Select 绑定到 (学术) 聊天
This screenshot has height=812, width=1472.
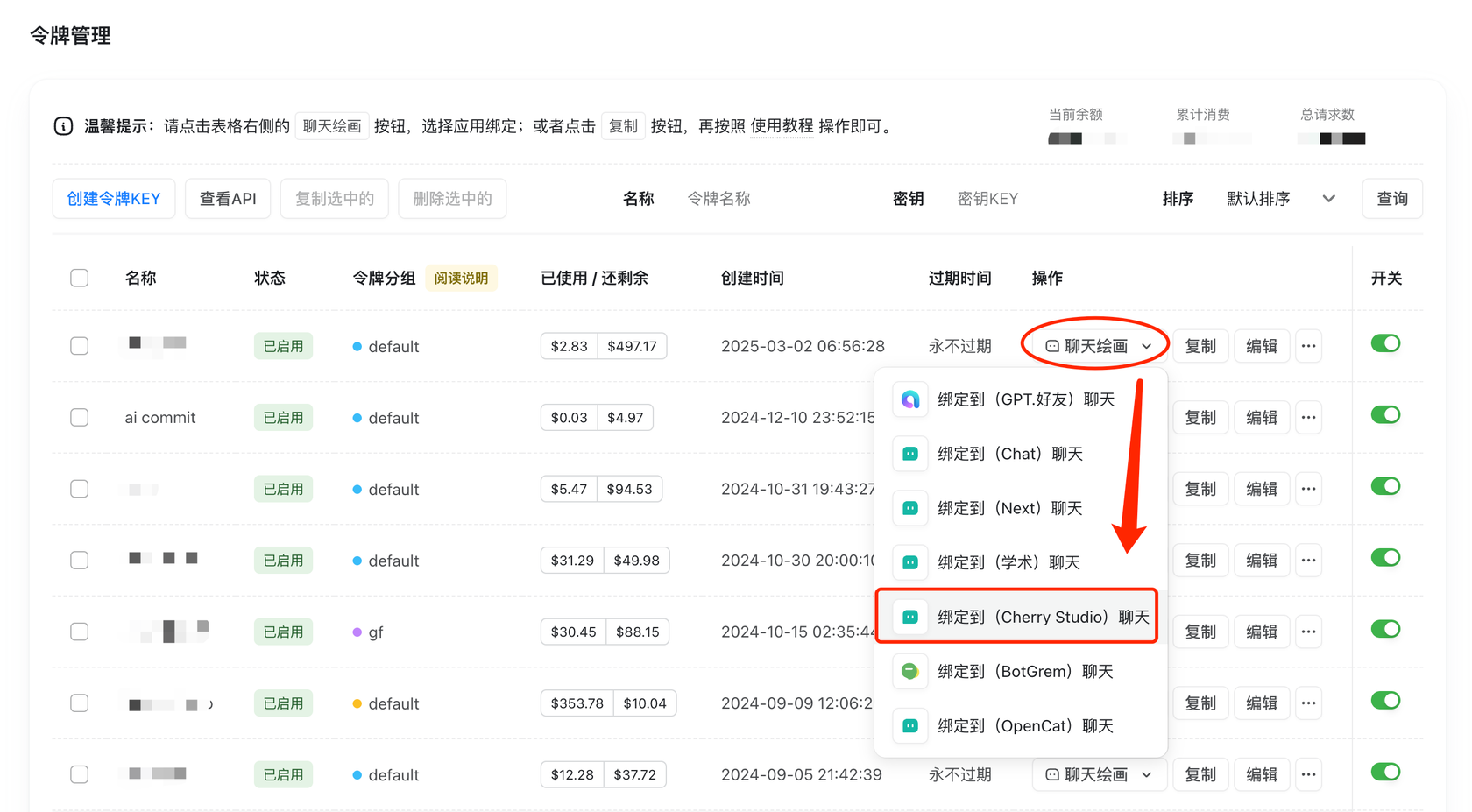point(1022,562)
